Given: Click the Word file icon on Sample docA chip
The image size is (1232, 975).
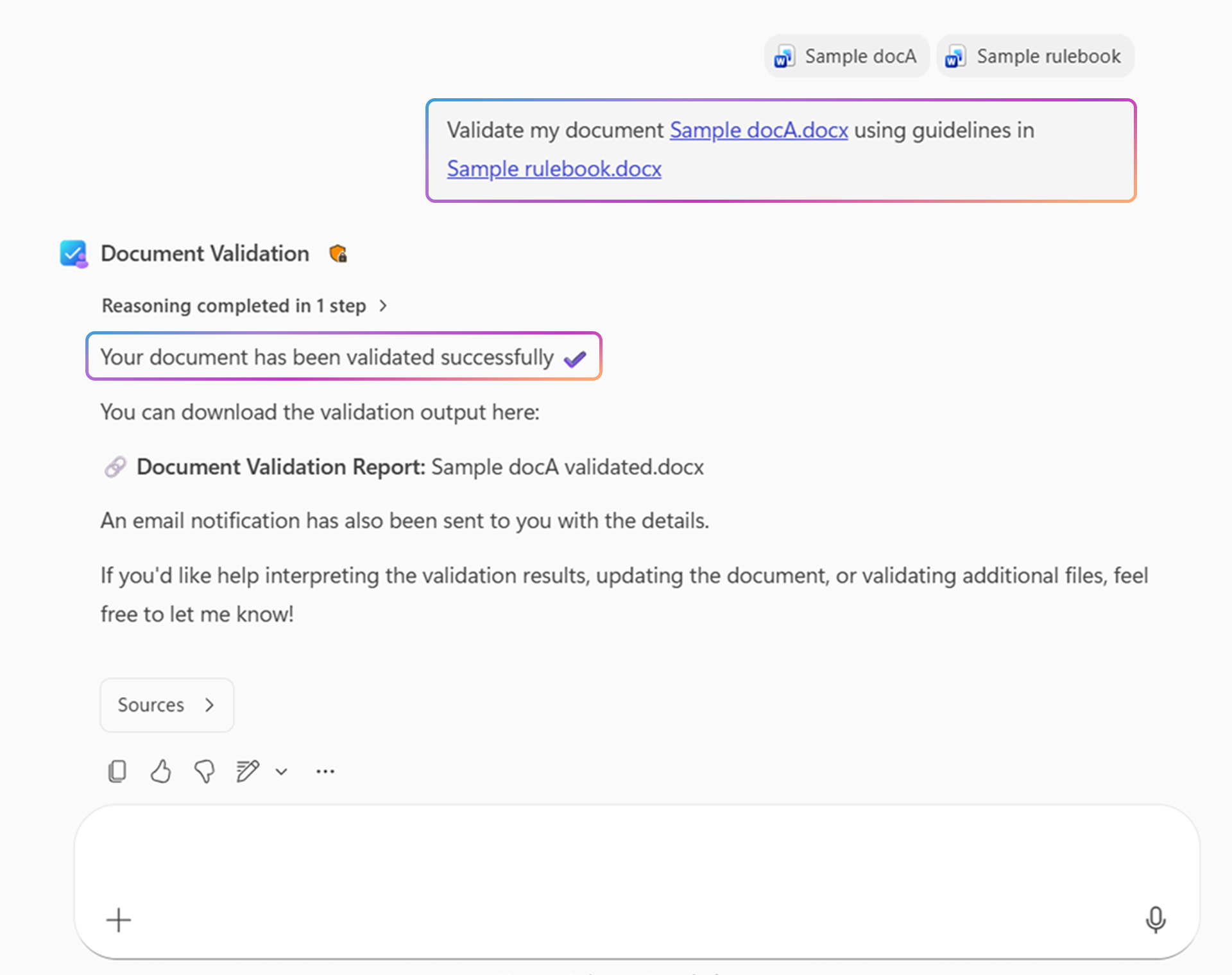Looking at the screenshot, I should pos(785,56).
